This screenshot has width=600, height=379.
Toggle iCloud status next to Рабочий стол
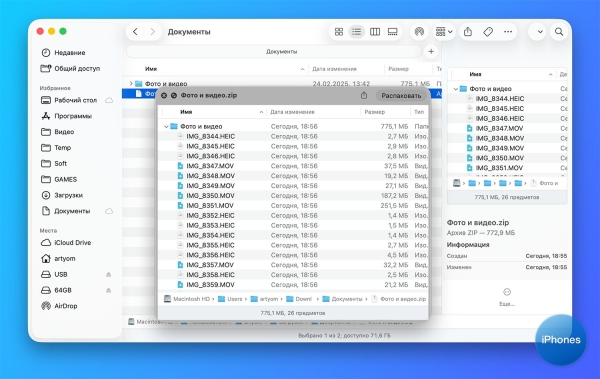tap(109, 100)
